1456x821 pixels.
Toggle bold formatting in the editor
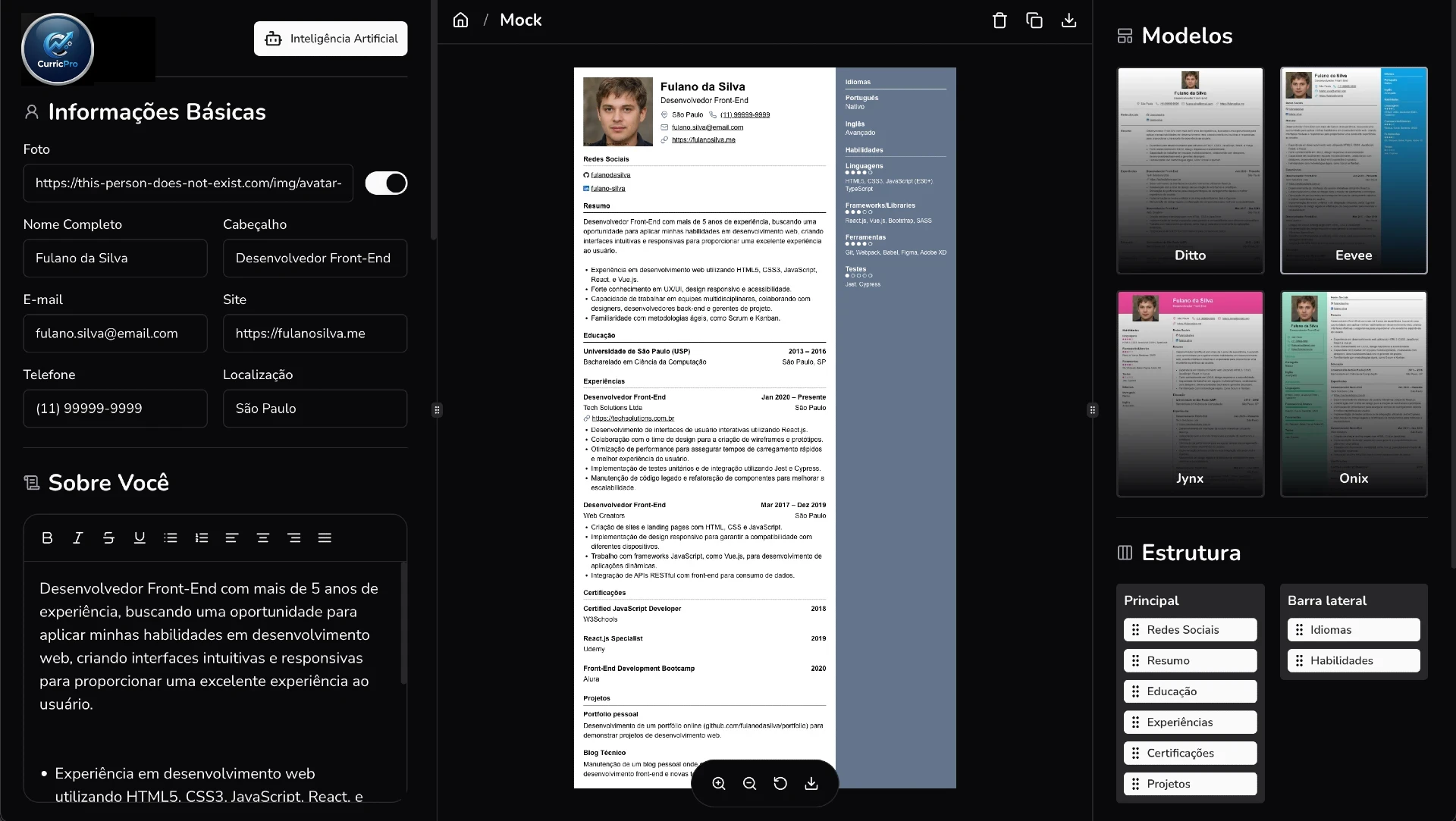coord(47,537)
